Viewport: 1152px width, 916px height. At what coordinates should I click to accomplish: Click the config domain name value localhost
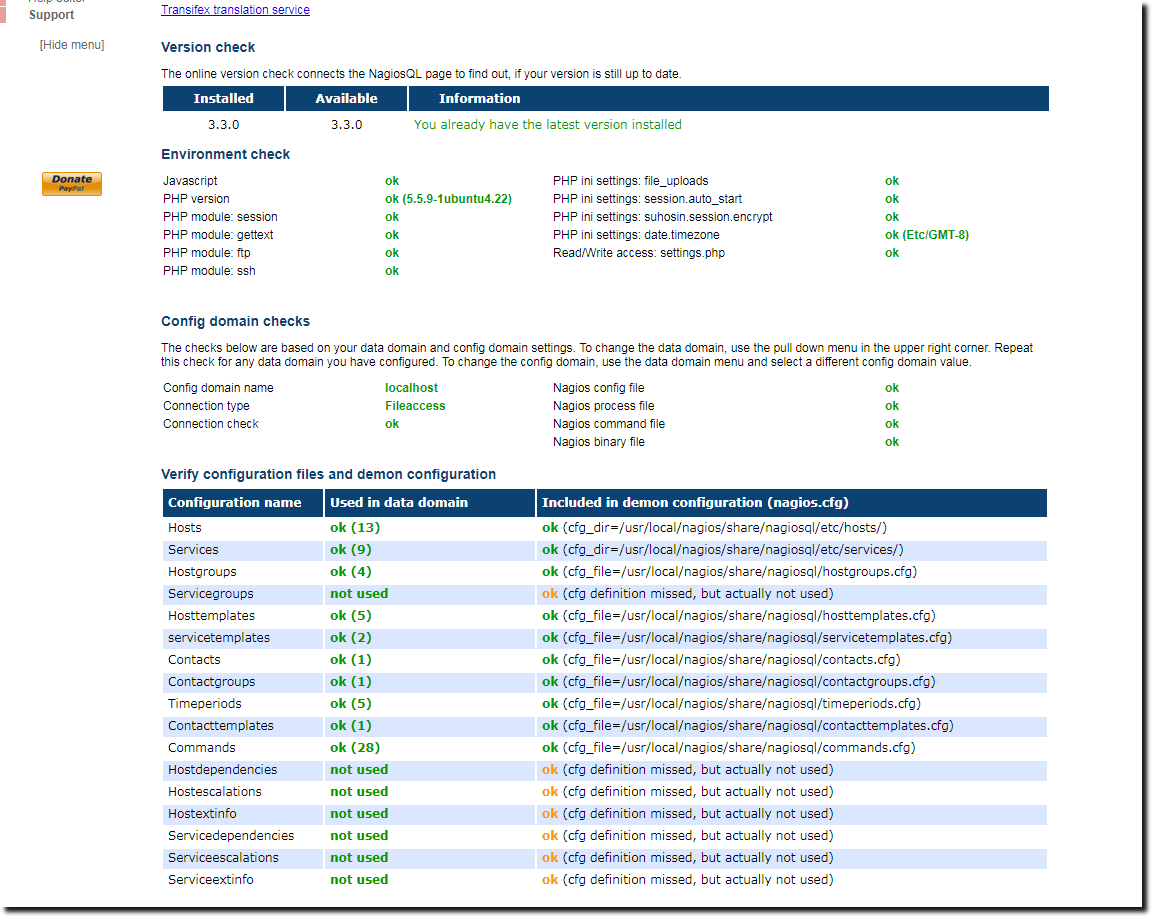tap(411, 388)
